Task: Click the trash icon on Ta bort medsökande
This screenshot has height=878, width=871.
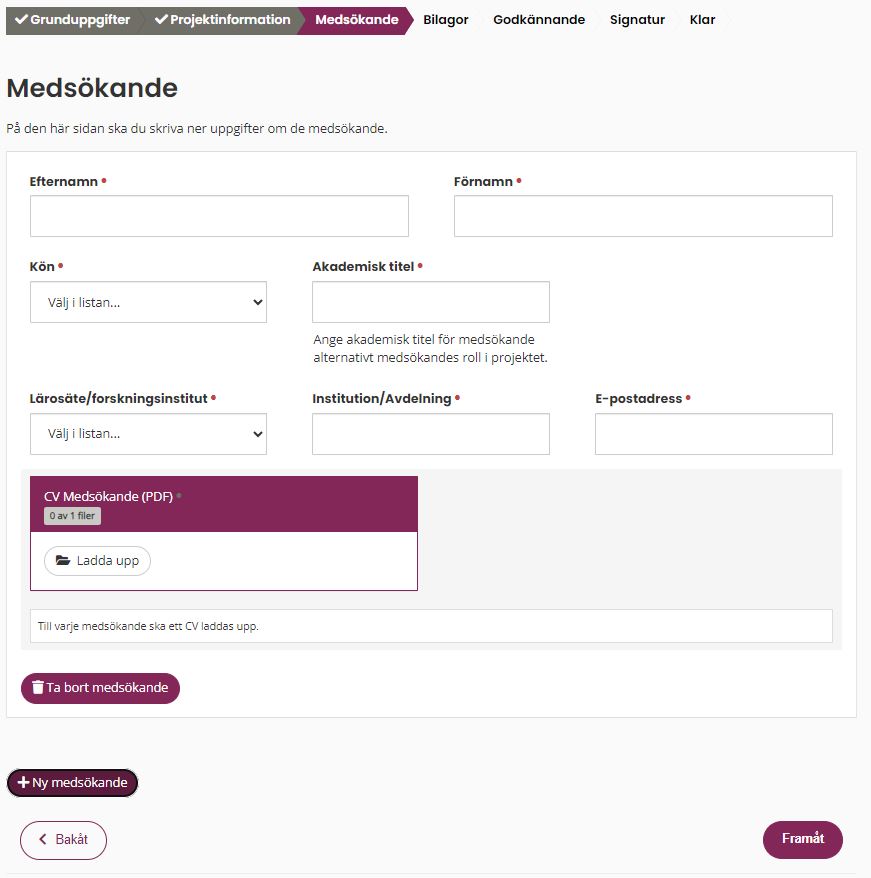Action: [x=38, y=687]
